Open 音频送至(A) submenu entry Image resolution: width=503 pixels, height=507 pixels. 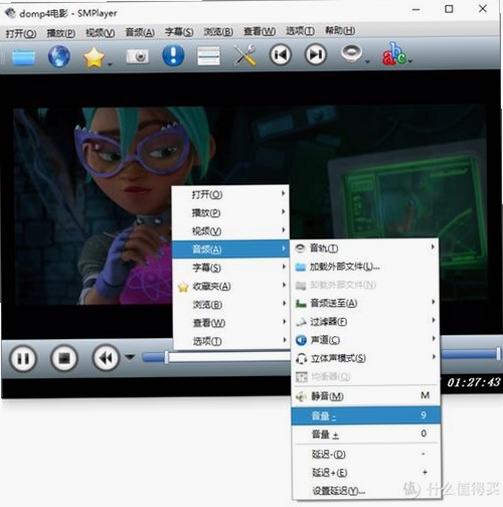pyautogui.click(x=365, y=303)
